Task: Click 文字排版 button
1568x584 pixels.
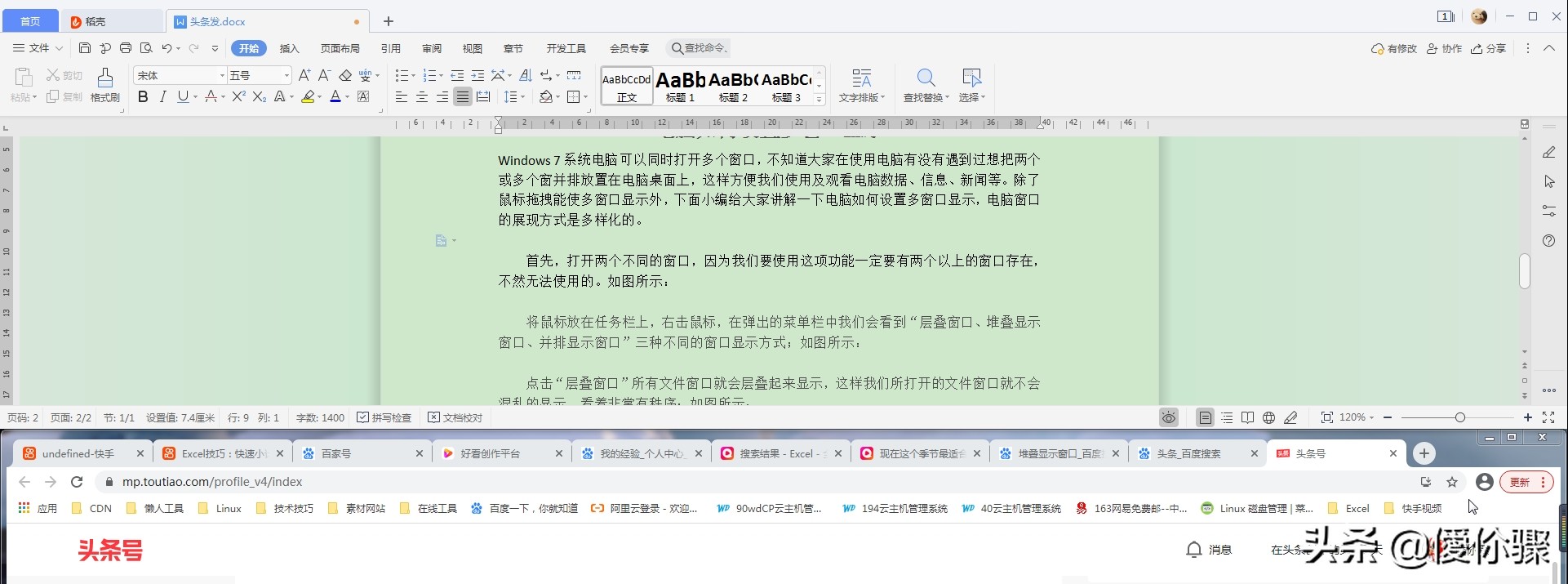Action: point(862,86)
